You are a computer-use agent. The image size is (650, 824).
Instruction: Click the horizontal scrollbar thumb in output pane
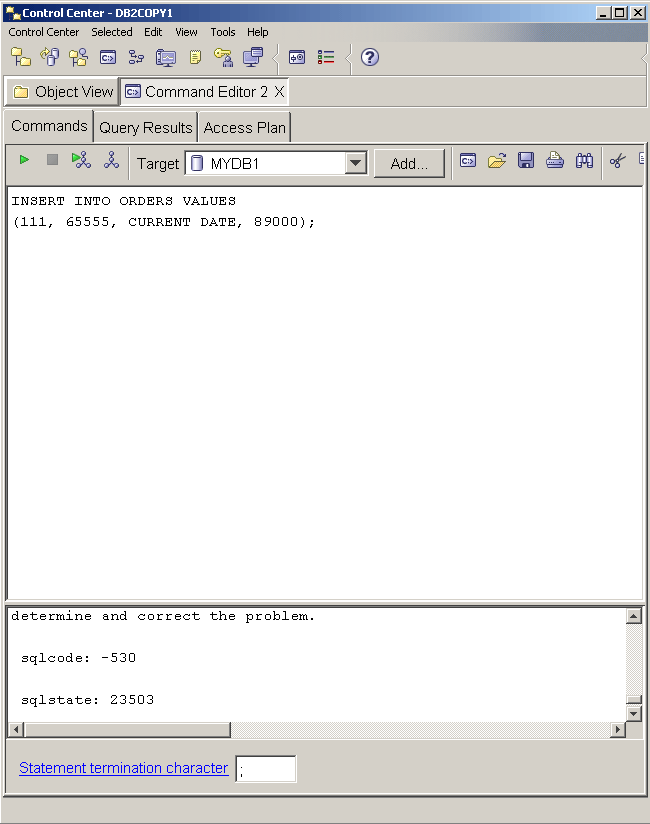pos(127,729)
